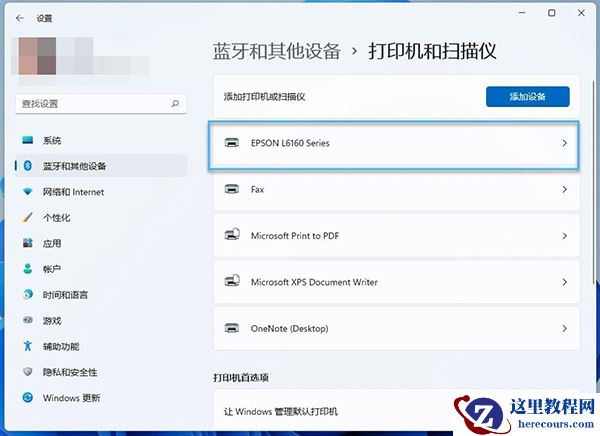Click the accessibility figure icon
The height and width of the screenshot is (436, 600).
coord(28,346)
